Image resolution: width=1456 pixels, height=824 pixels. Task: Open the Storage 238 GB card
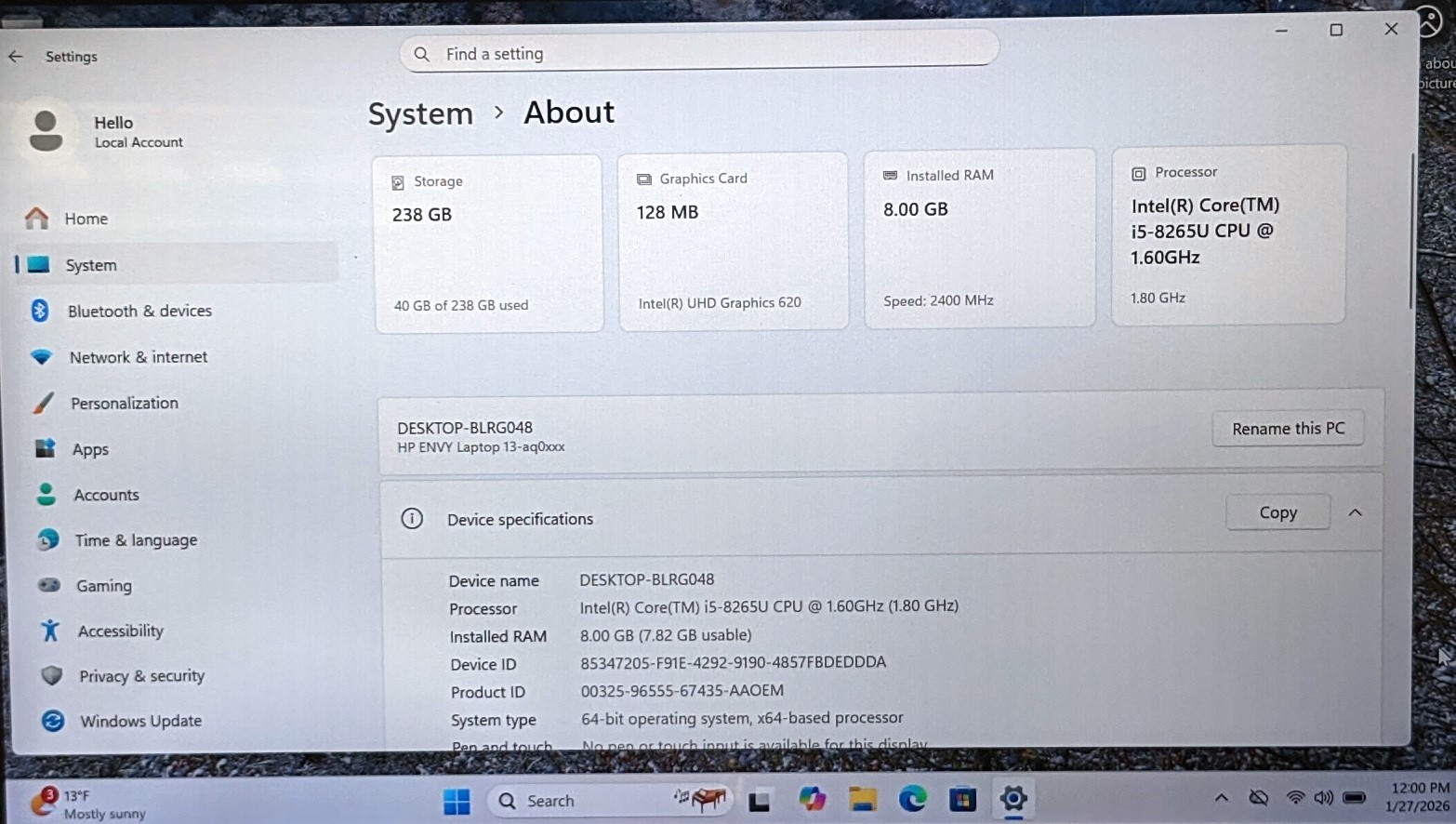[x=488, y=244]
